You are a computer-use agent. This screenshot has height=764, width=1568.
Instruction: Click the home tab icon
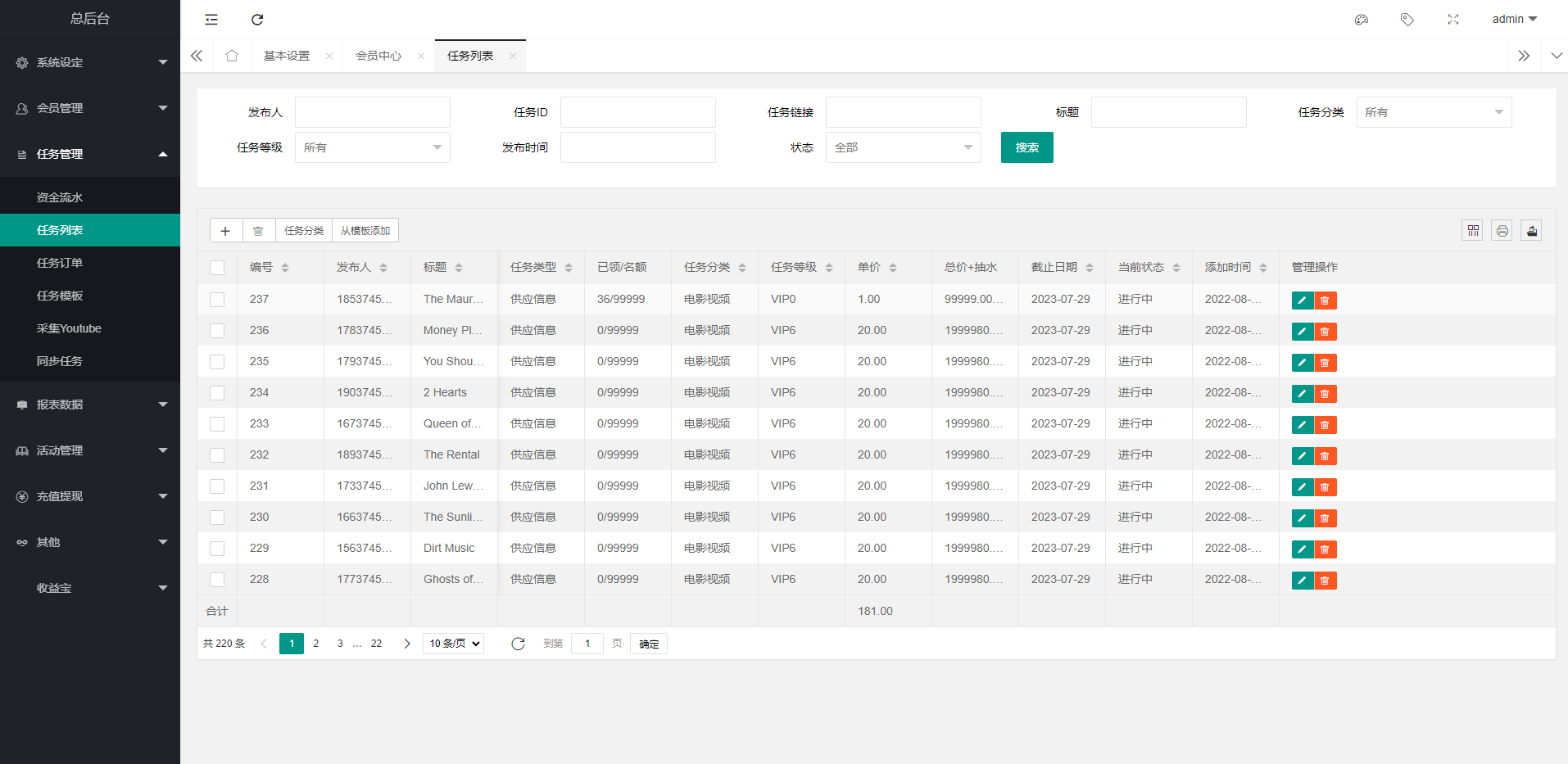pos(232,56)
